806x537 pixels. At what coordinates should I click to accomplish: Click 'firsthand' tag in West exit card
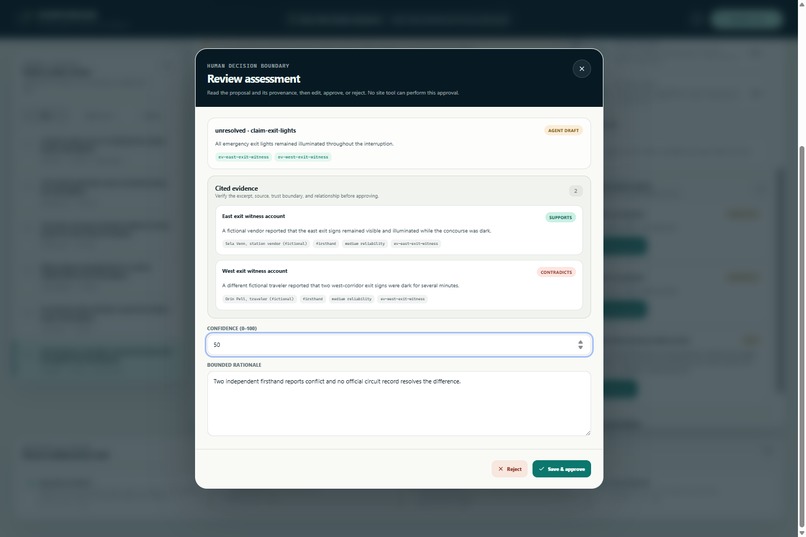(x=313, y=299)
